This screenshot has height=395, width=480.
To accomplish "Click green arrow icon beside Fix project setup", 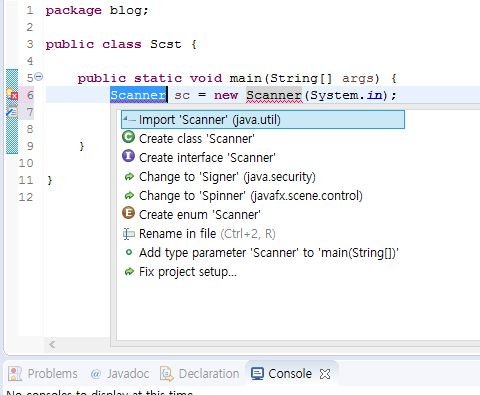I will tap(129, 272).
